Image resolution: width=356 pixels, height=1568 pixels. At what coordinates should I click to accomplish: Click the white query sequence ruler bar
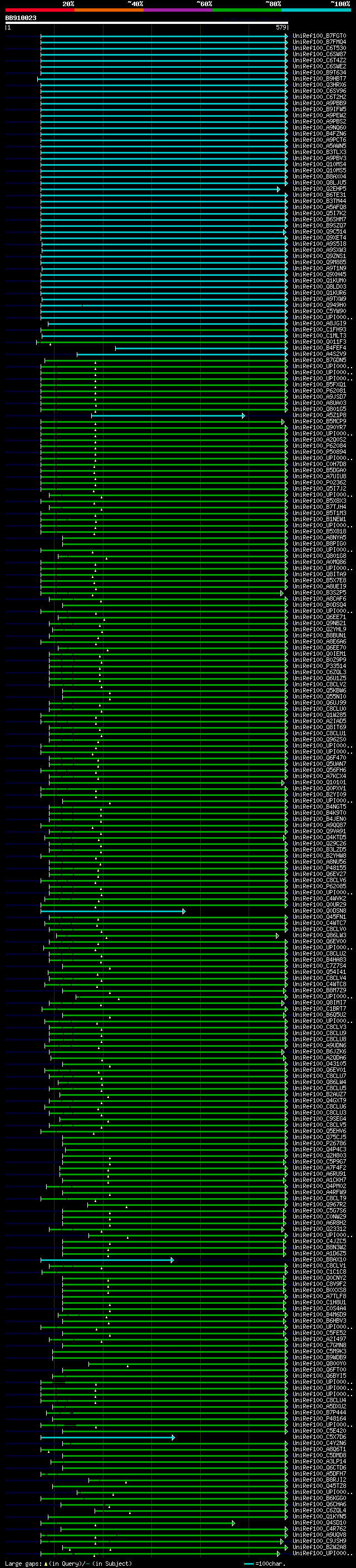[147, 22]
